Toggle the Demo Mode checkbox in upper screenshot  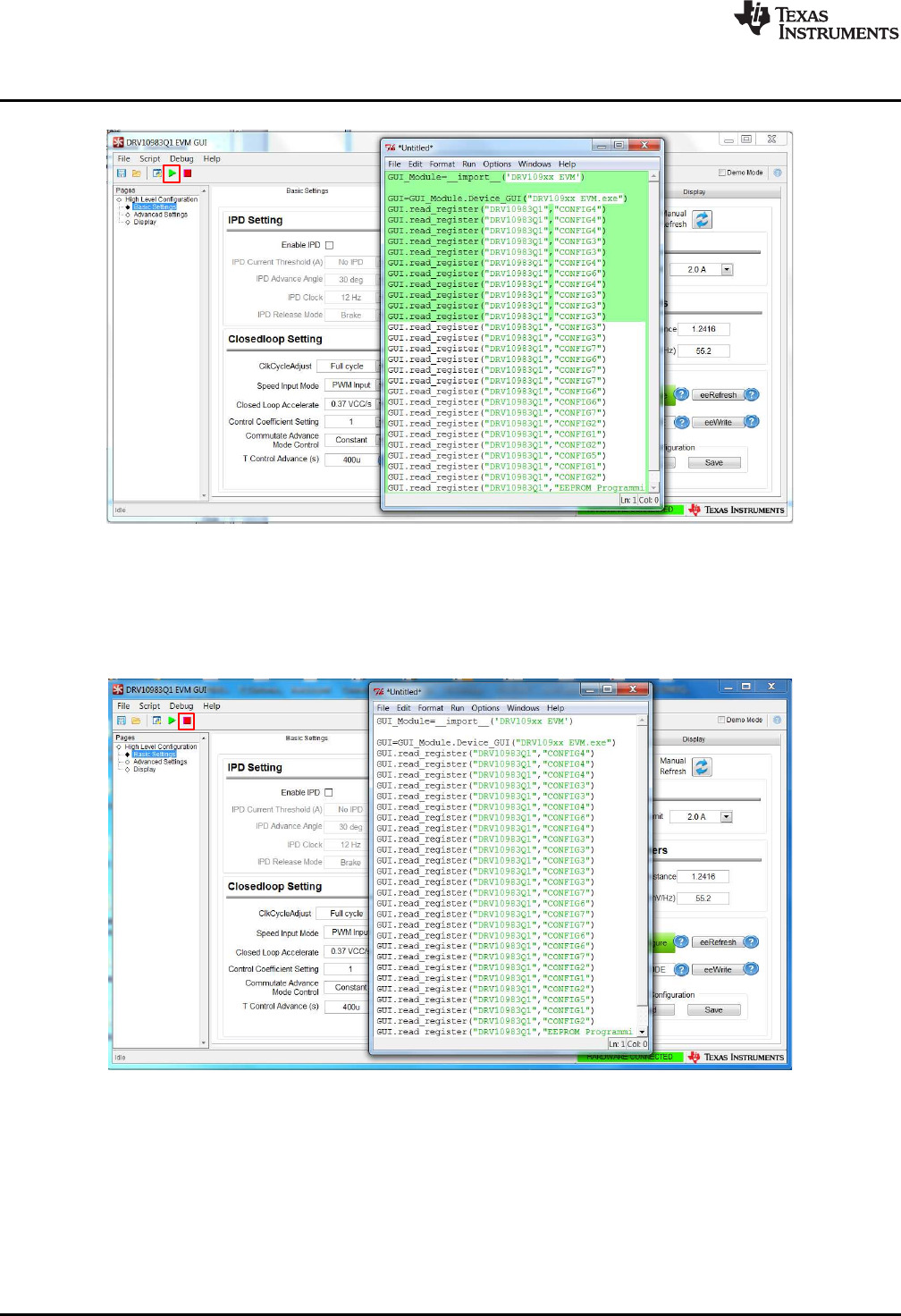(722, 173)
